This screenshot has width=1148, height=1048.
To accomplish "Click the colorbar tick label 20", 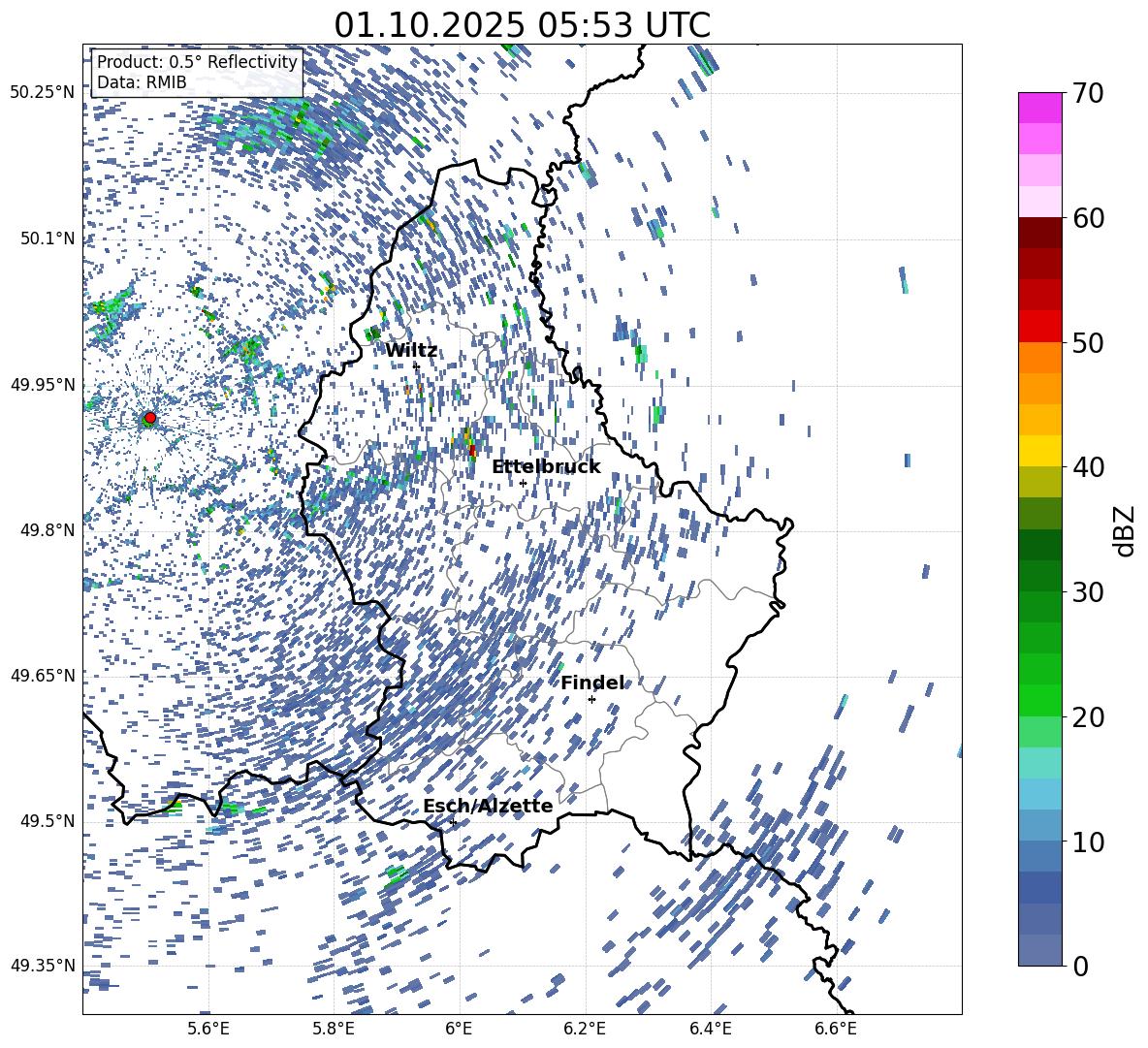I will point(1088,717).
